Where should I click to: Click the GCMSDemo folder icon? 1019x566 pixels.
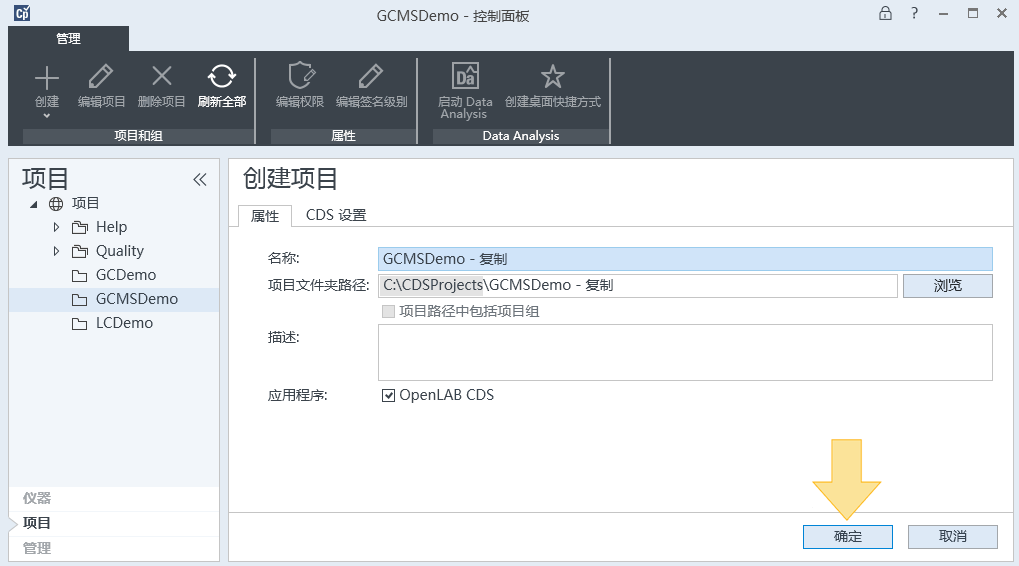pyautogui.click(x=80, y=300)
